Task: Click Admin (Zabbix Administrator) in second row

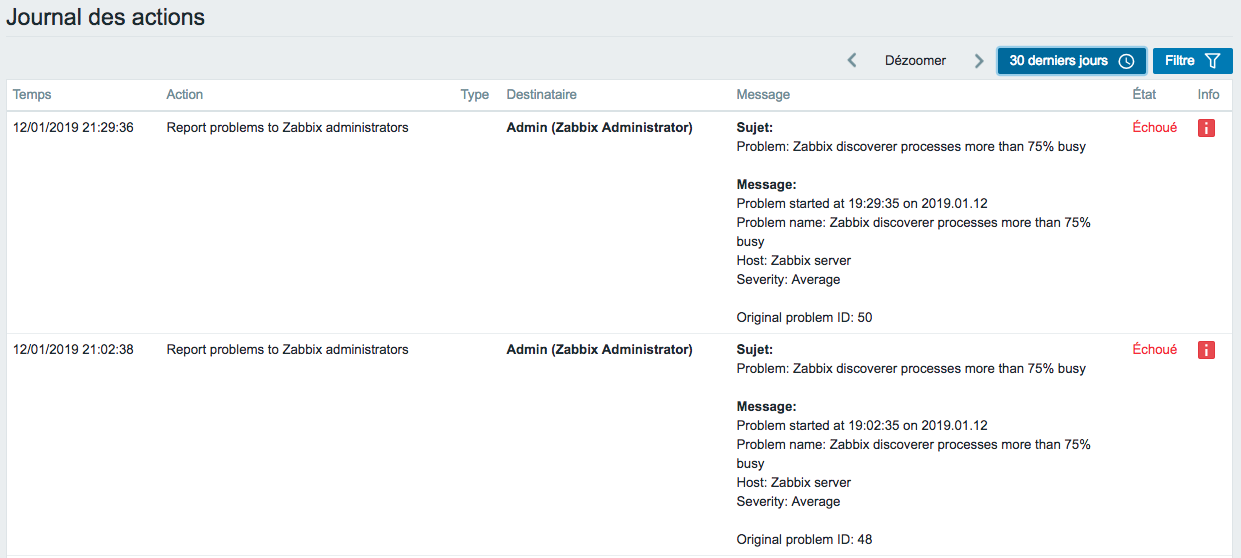Action: pyautogui.click(x=599, y=350)
